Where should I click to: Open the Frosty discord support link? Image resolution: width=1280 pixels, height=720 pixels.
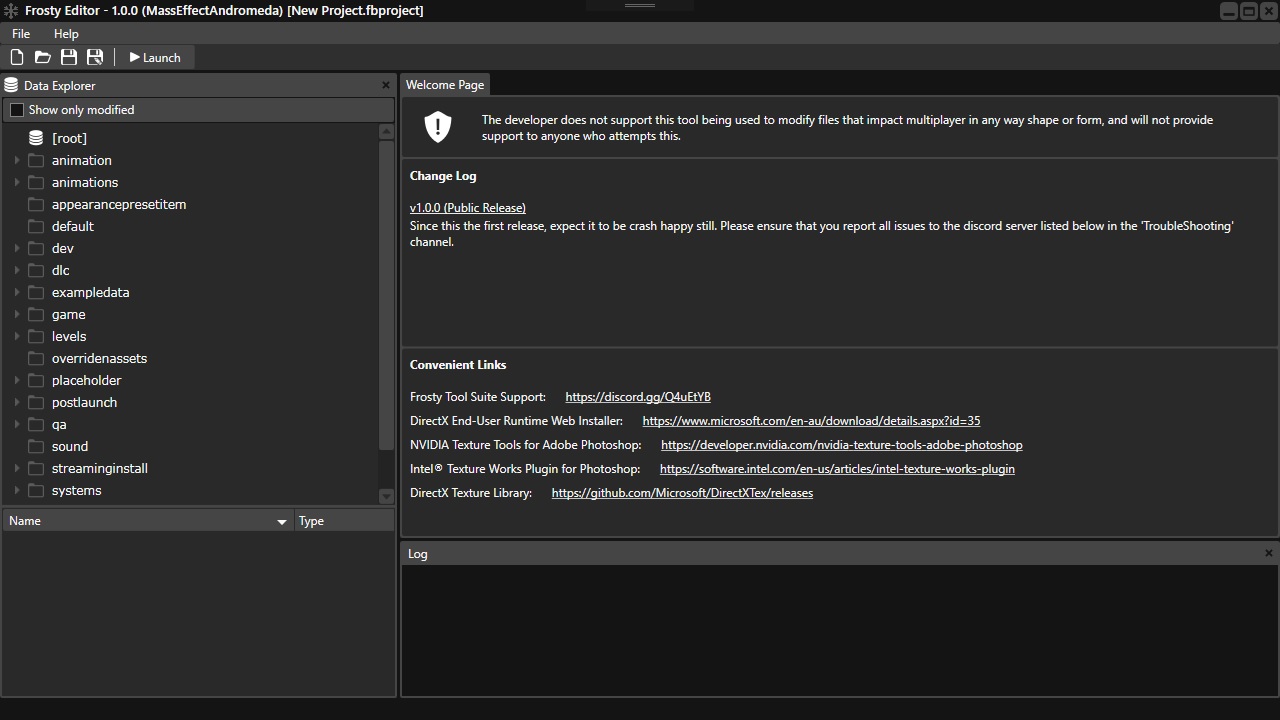(637, 397)
